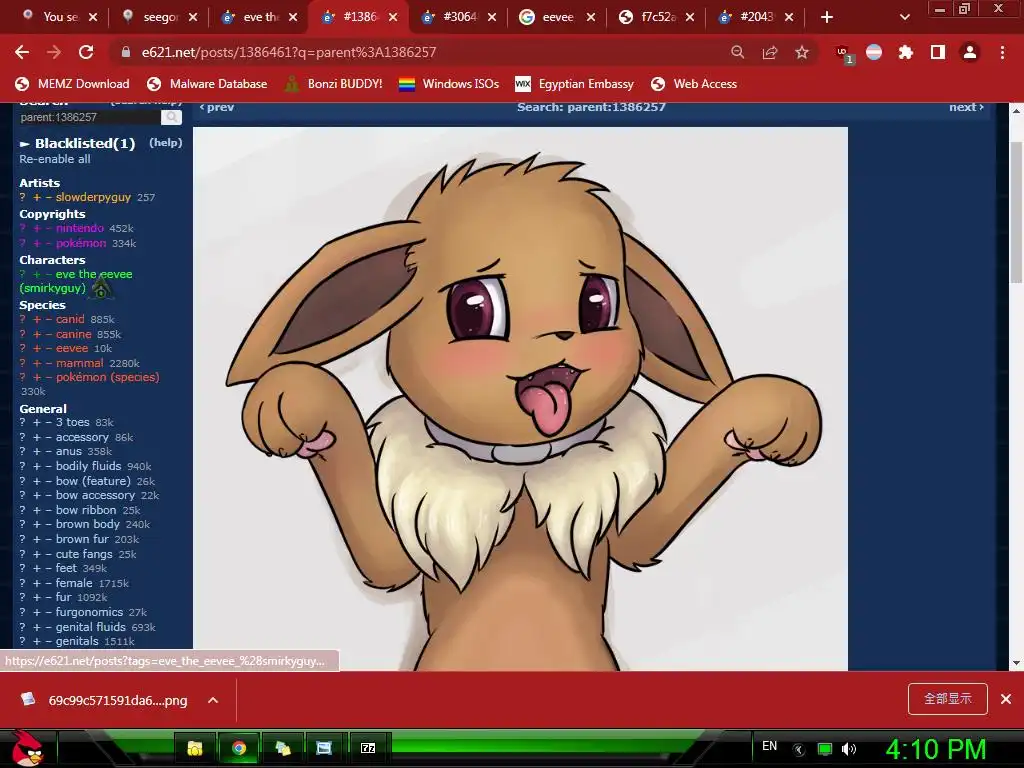Click the 全部显示 show all button
Screen dimensions: 1024x768
pyautogui.click(x=948, y=699)
